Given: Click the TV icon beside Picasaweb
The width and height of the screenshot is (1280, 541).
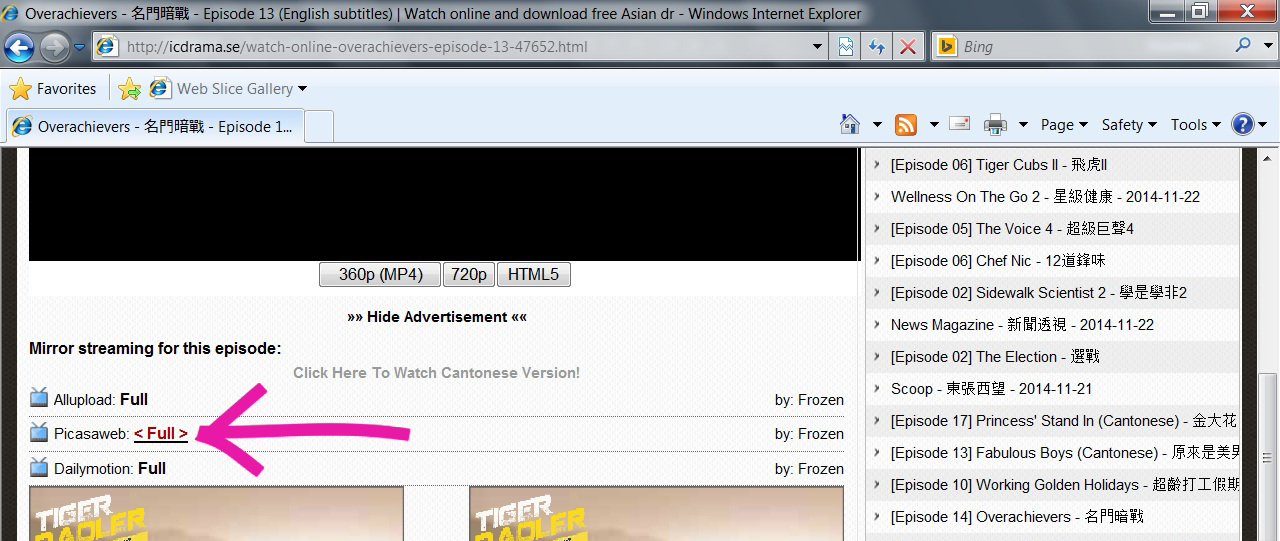Looking at the screenshot, I should (39, 432).
